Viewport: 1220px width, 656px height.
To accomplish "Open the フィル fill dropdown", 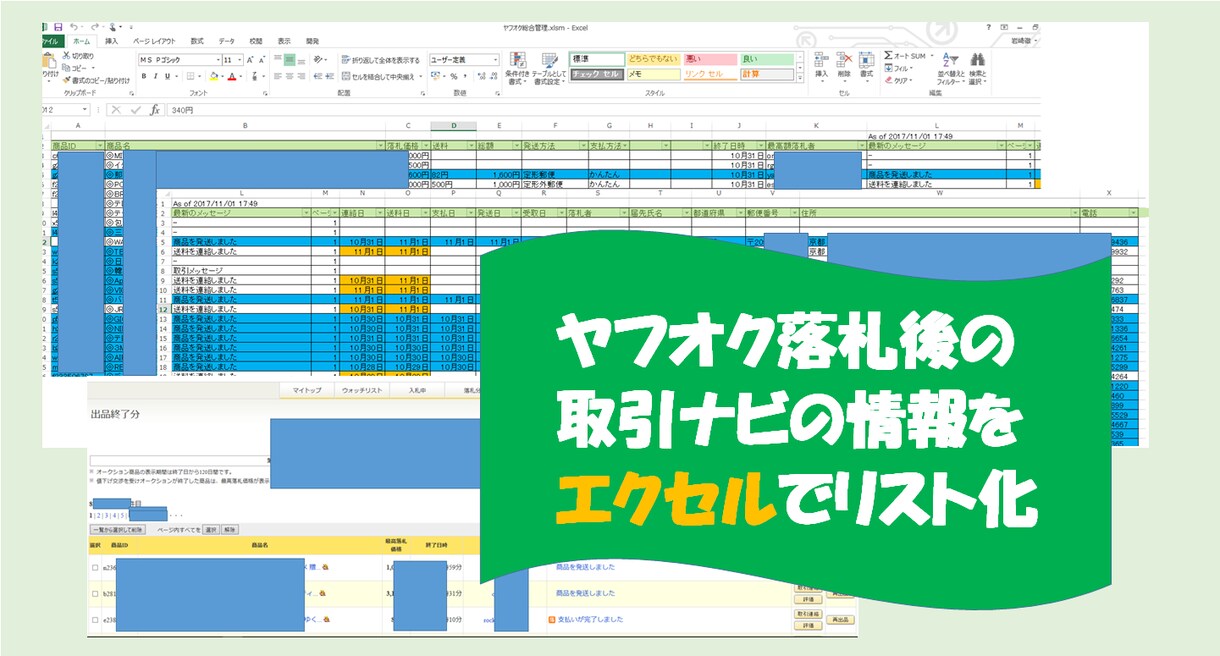I will pyautogui.click(x=898, y=69).
